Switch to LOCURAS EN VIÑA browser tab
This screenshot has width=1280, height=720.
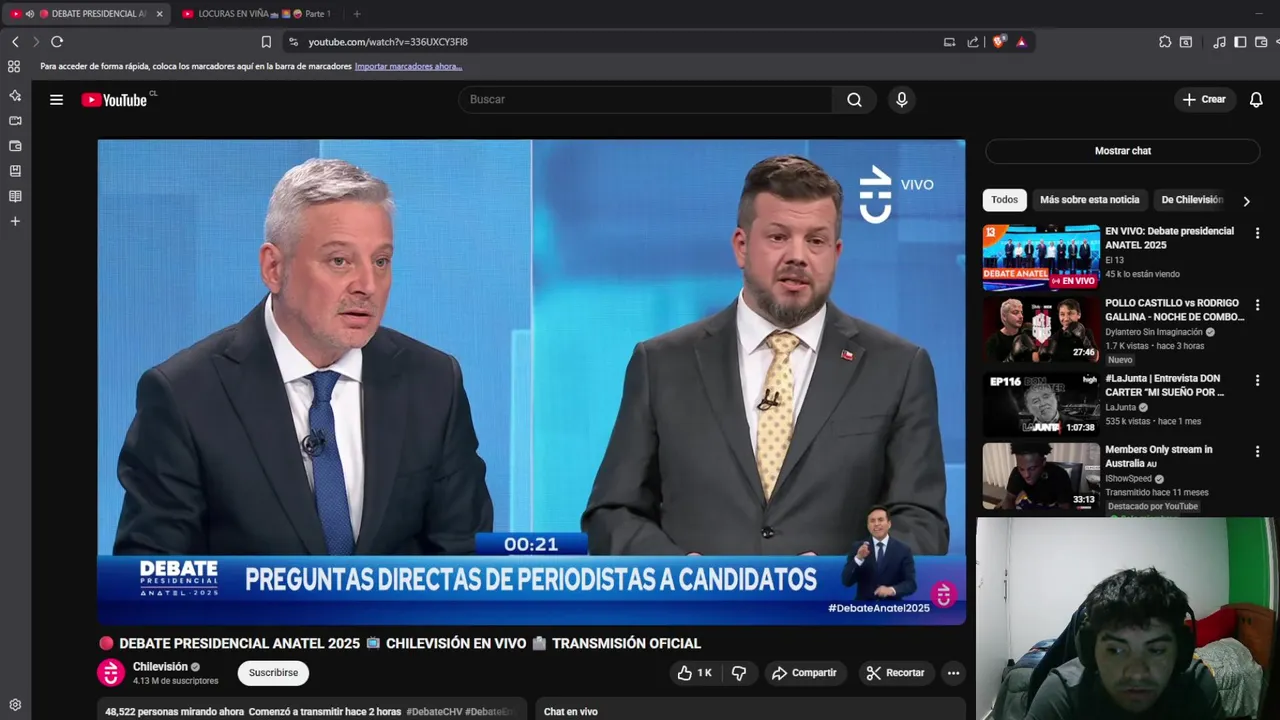pyautogui.click(x=256, y=14)
